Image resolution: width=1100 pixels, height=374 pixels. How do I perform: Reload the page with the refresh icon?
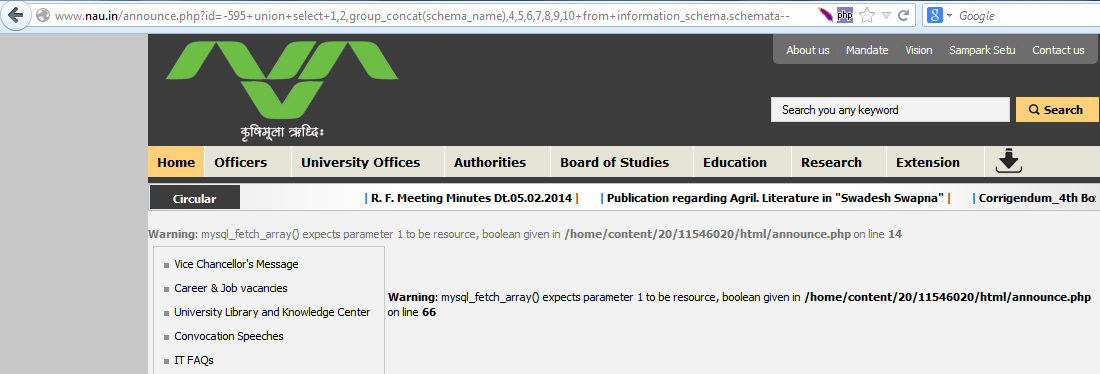point(904,15)
